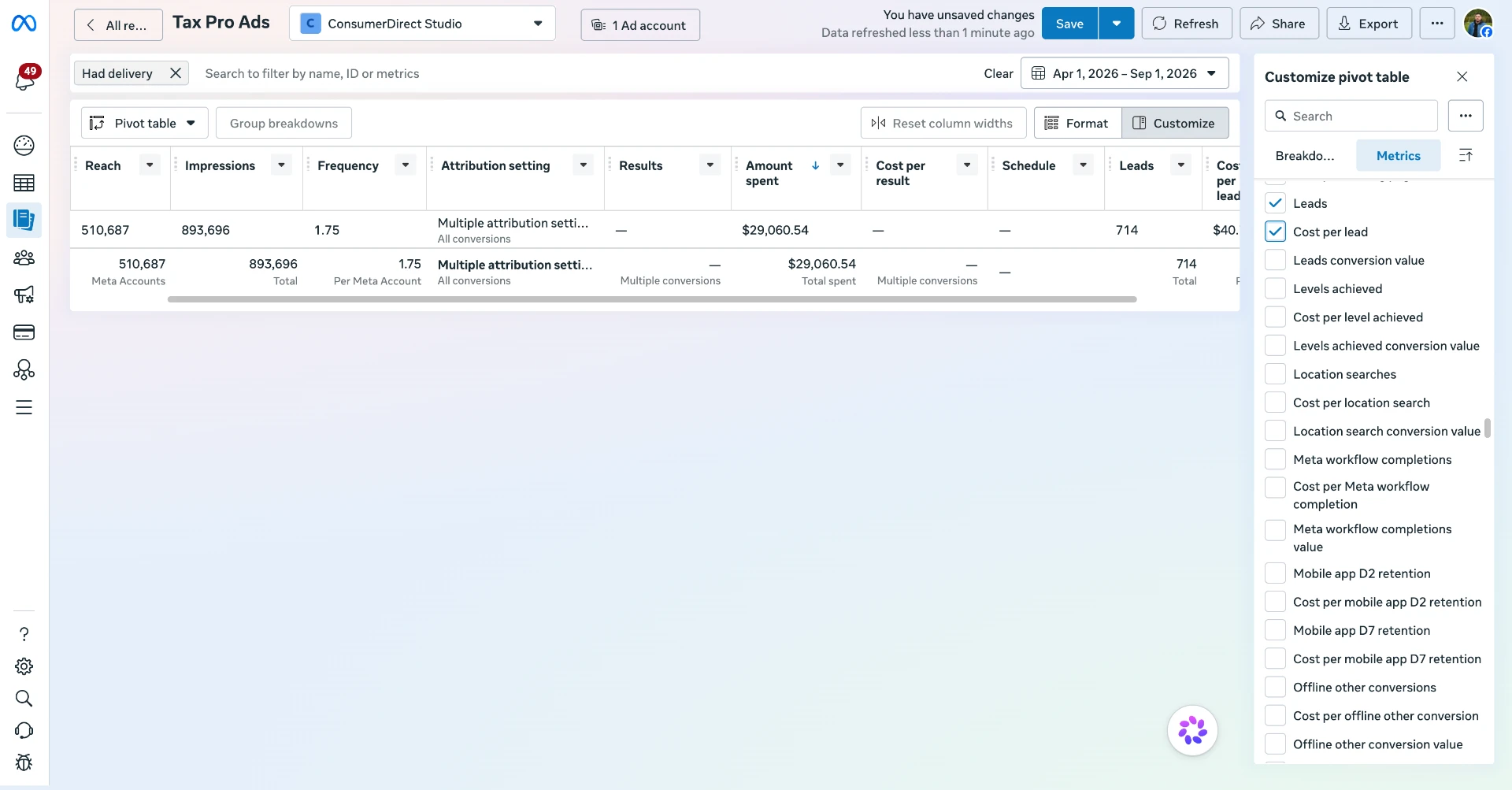The image size is (1512, 790).
Task: Click the Export button
Action: [x=1369, y=24]
